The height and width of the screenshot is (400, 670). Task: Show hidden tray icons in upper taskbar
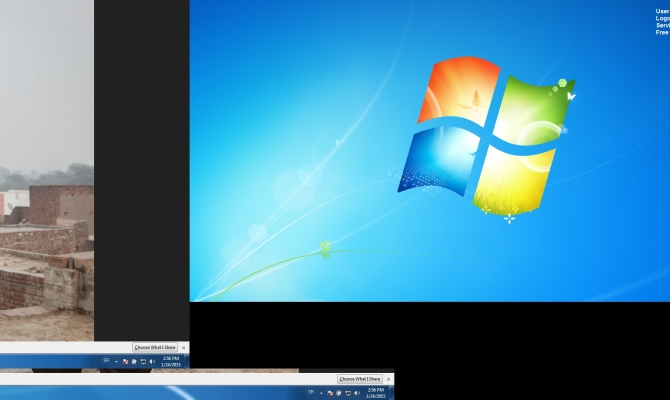point(116,360)
